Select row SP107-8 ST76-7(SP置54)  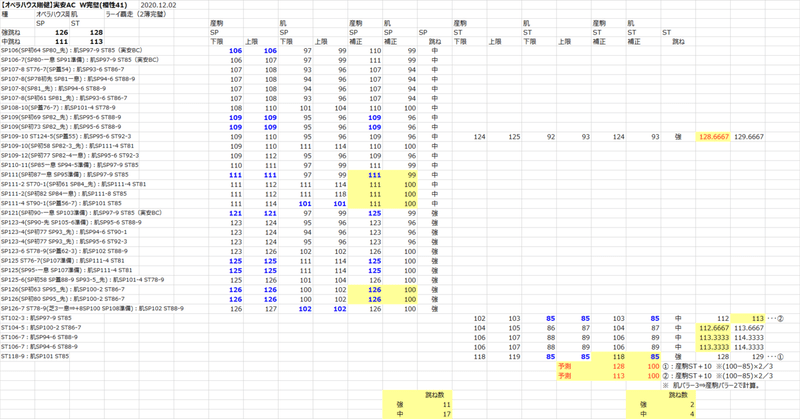pos(62,69)
